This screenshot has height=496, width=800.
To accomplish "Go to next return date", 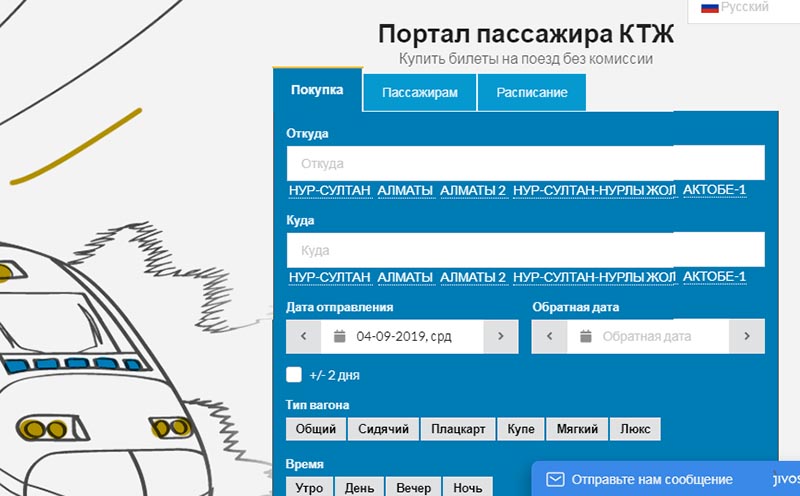I will [x=747, y=336].
